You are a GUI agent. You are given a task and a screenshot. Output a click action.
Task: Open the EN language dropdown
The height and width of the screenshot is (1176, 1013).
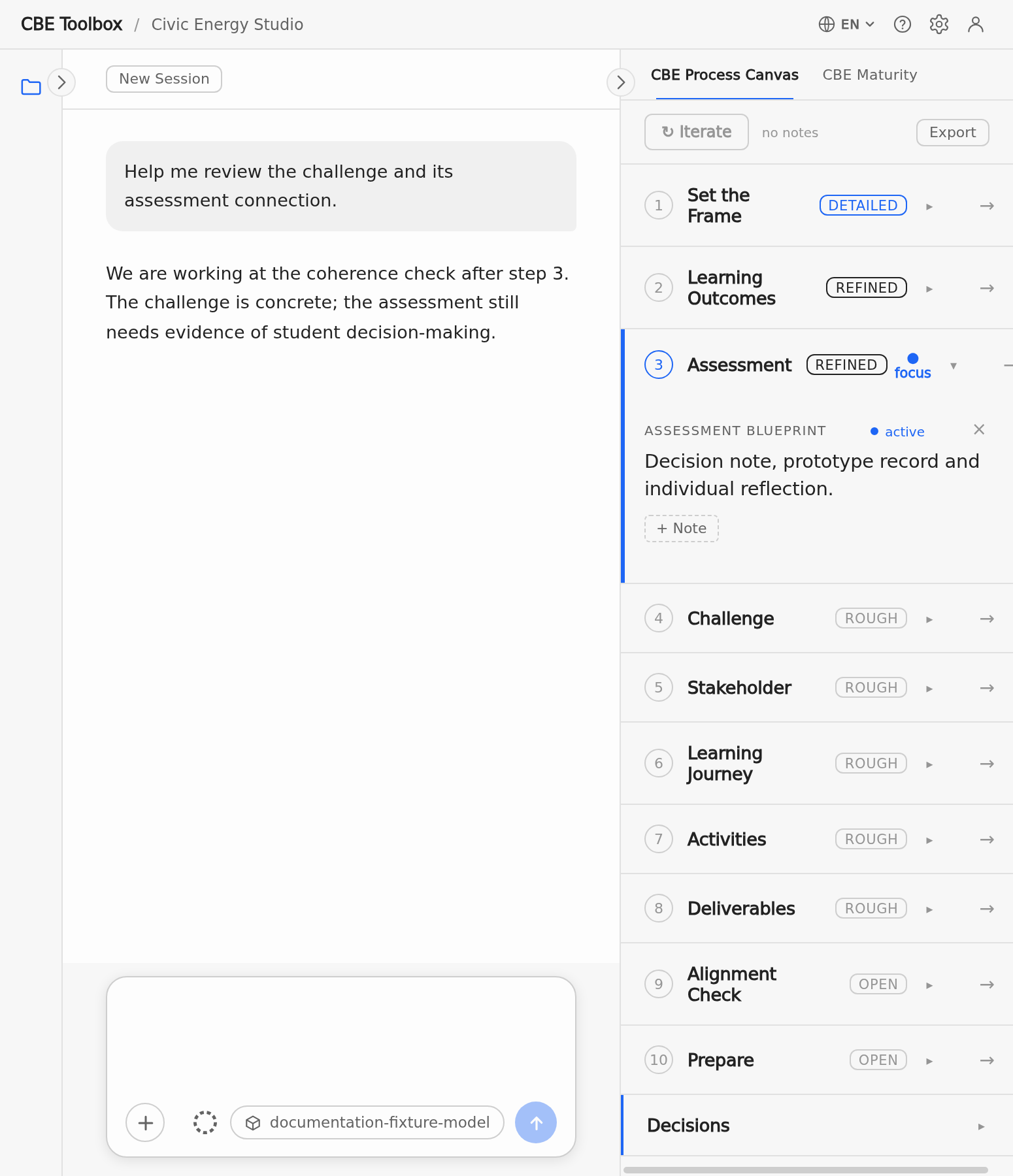point(846,24)
